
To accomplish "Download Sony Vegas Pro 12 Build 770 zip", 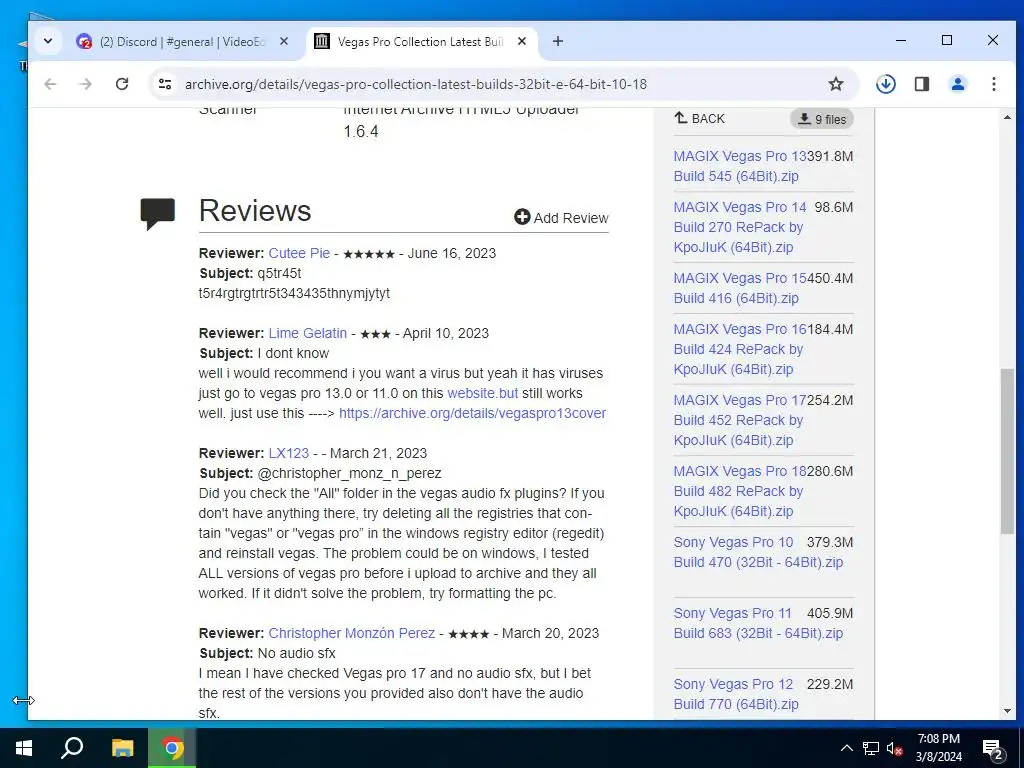I will (x=735, y=694).
